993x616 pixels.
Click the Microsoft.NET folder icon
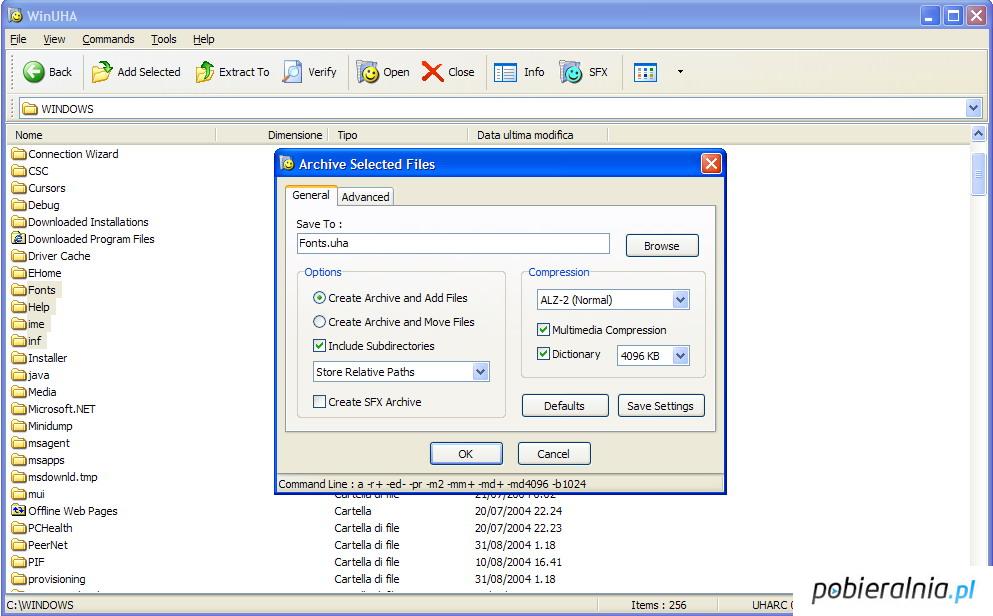[19, 409]
